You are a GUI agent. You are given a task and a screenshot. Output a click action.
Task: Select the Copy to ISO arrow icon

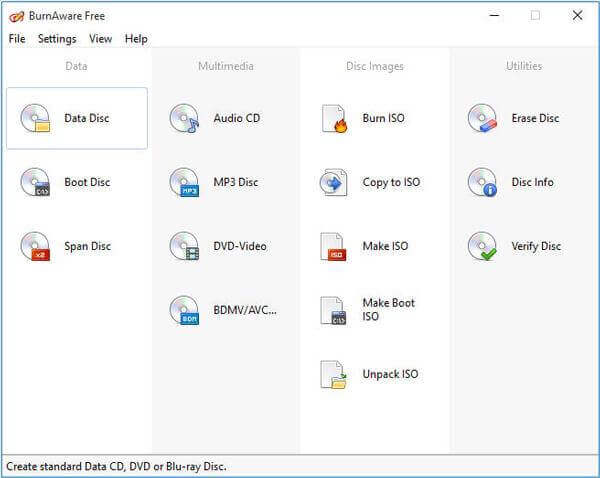coord(334,182)
